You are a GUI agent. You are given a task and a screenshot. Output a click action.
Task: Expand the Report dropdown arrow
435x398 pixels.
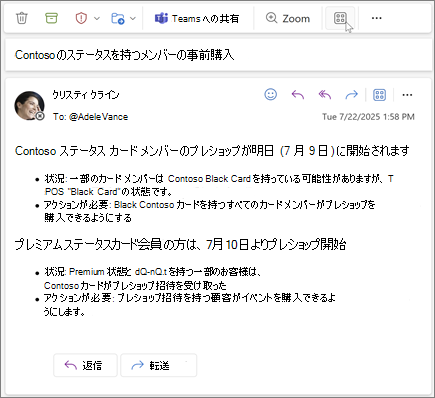[x=97, y=19]
